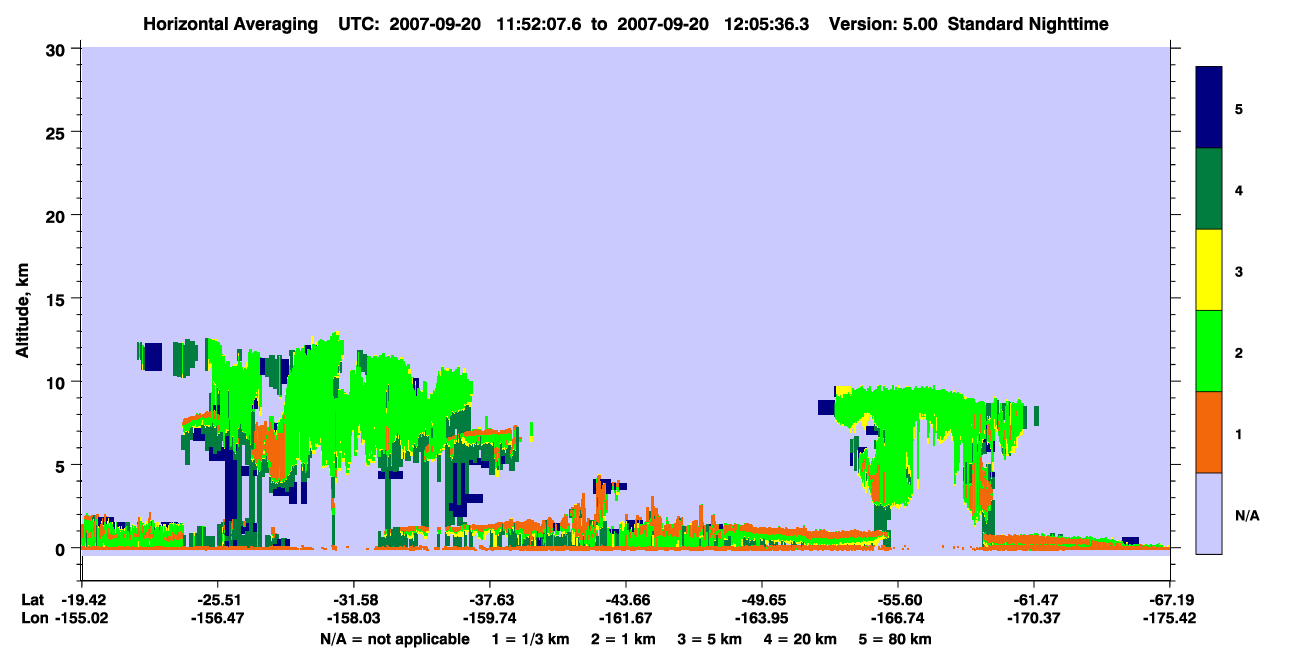Click the '3 = 5 km' legend entry
Image resolution: width=1300 pixels, height=667 pixels.
click(x=709, y=639)
